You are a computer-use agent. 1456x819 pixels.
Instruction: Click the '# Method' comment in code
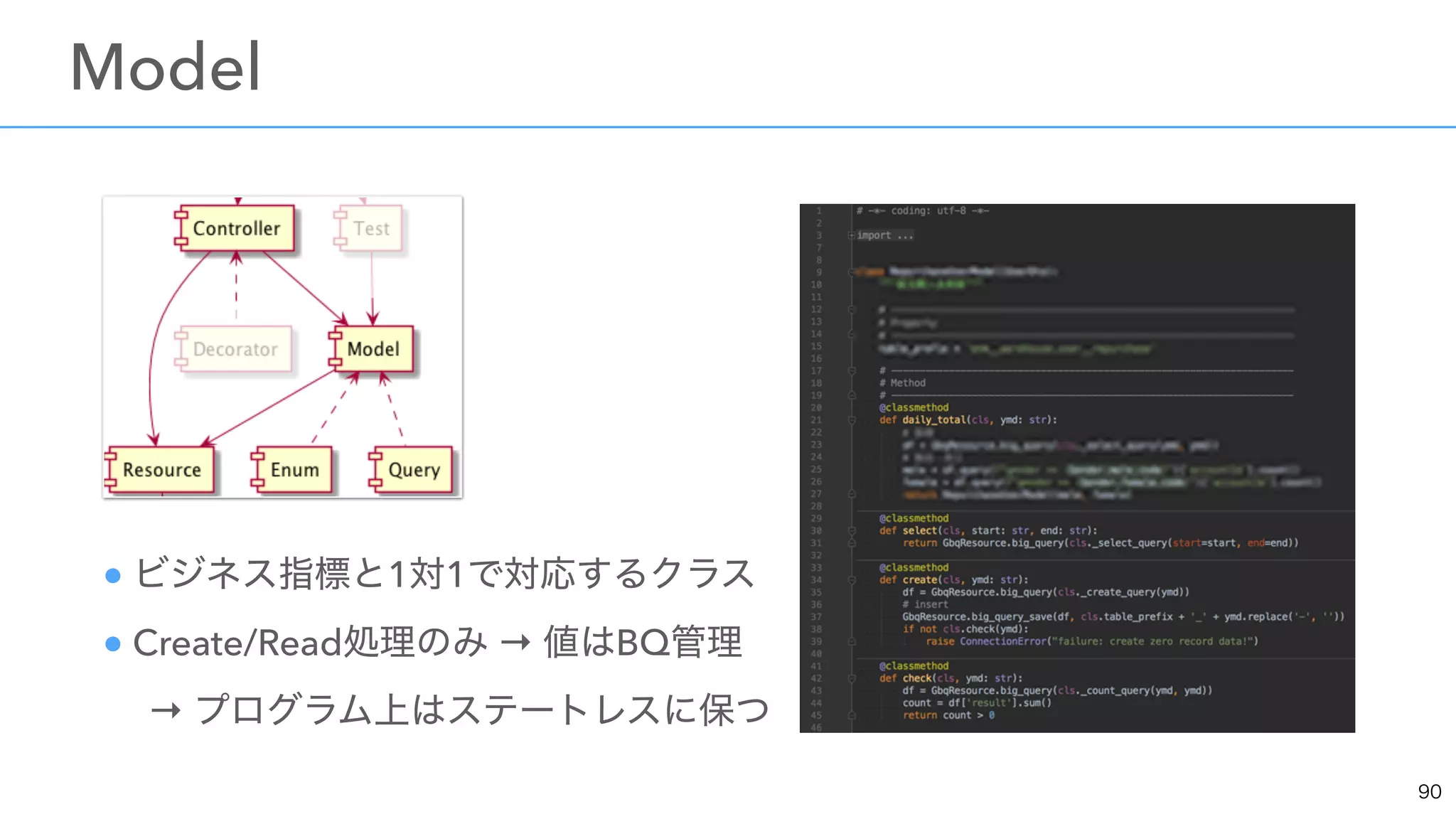click(x=903, y=383)
